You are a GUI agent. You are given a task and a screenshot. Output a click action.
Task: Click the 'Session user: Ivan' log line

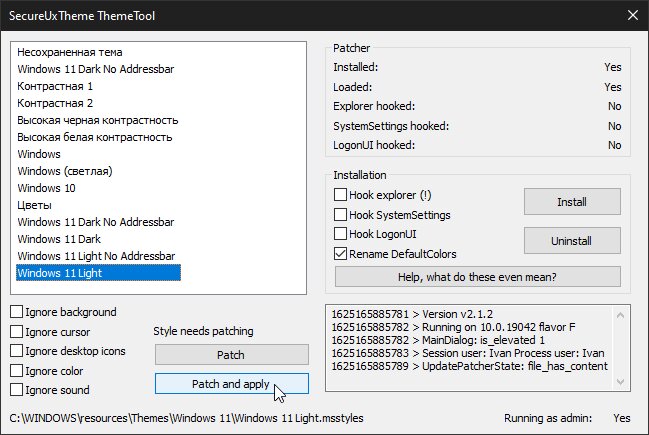[x=468, y=353]
